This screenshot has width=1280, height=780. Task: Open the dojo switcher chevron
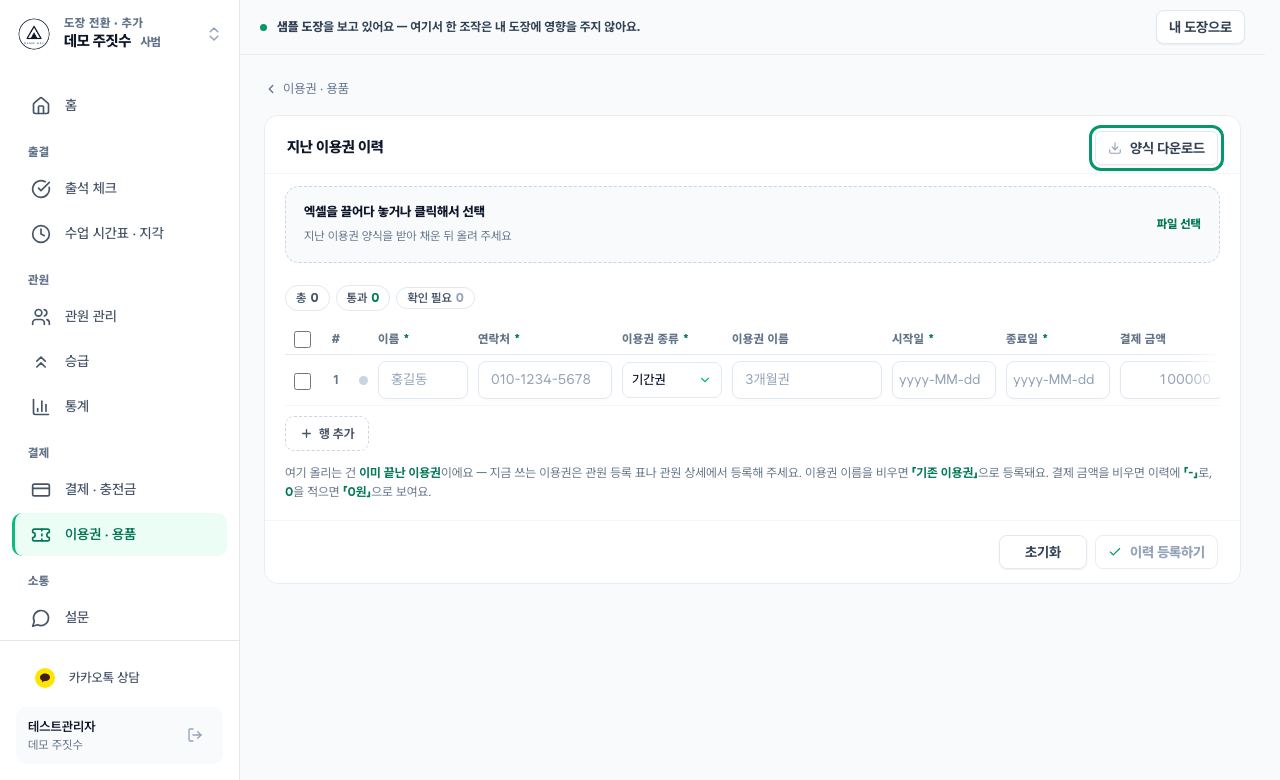pos(214,34)
